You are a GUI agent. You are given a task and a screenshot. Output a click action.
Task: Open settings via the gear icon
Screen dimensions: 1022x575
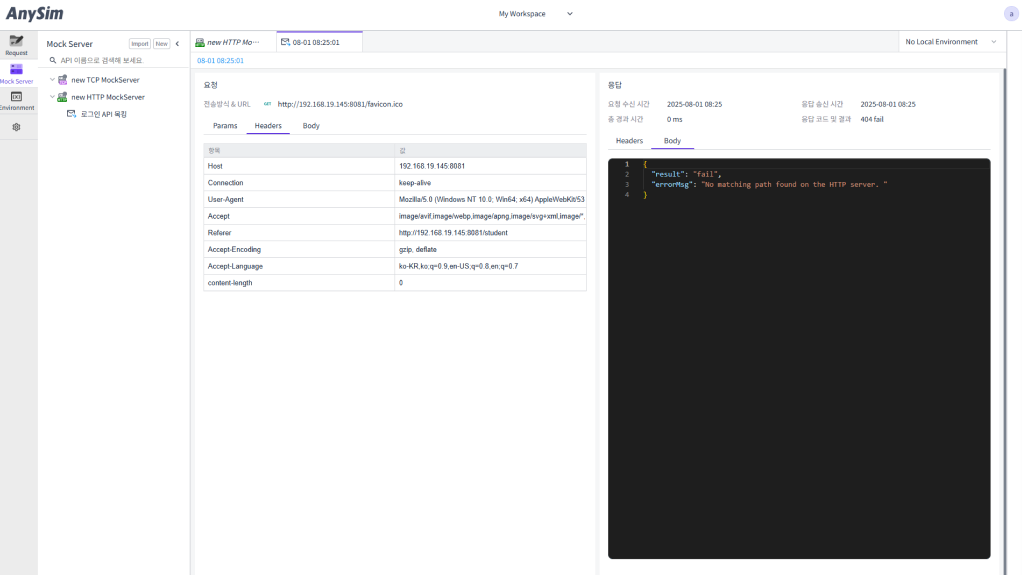(16, 127)
